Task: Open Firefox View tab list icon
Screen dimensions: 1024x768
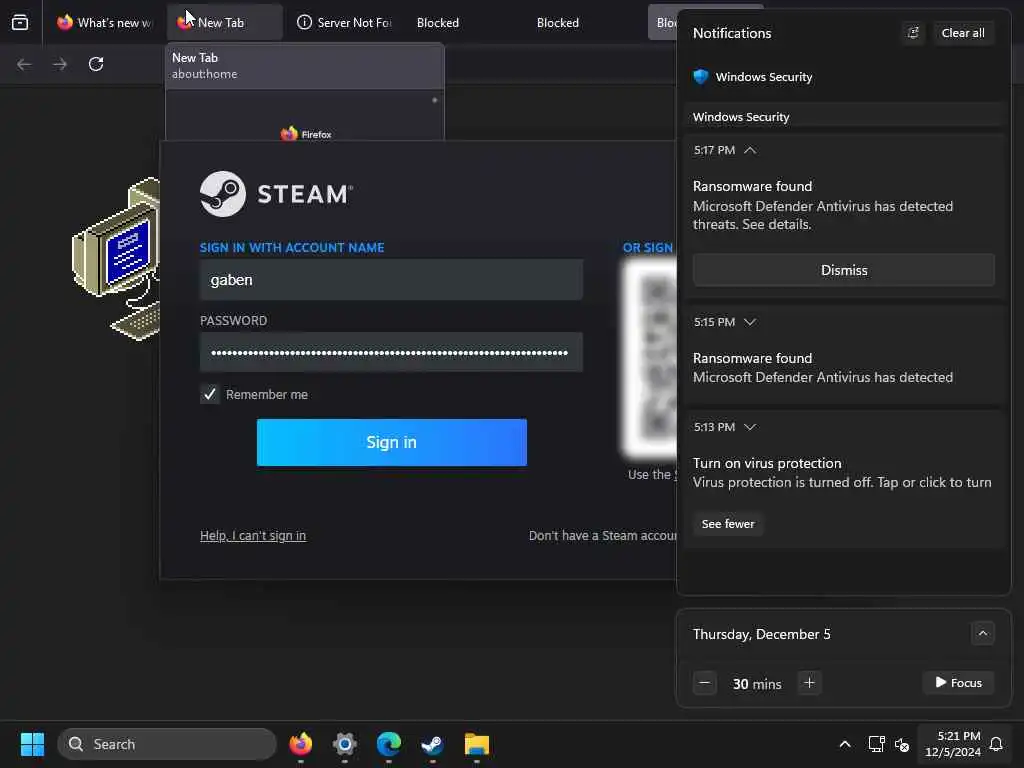Action: click(x=20, y=23)
